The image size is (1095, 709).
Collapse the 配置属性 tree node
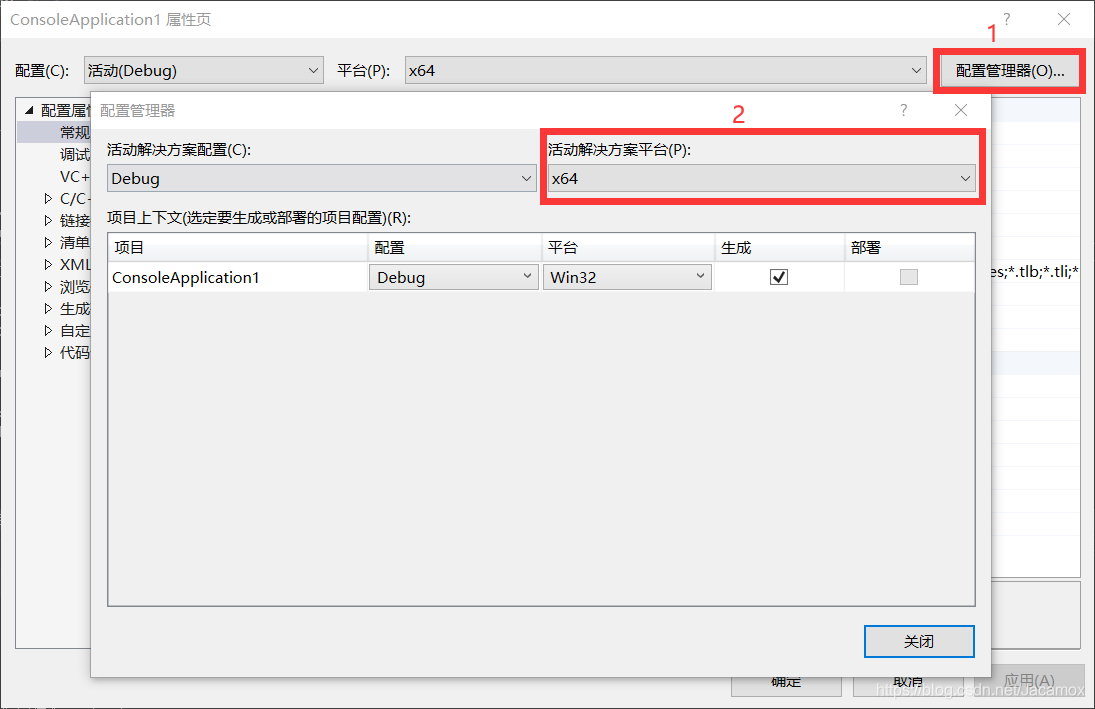click(x=29, y=110)
